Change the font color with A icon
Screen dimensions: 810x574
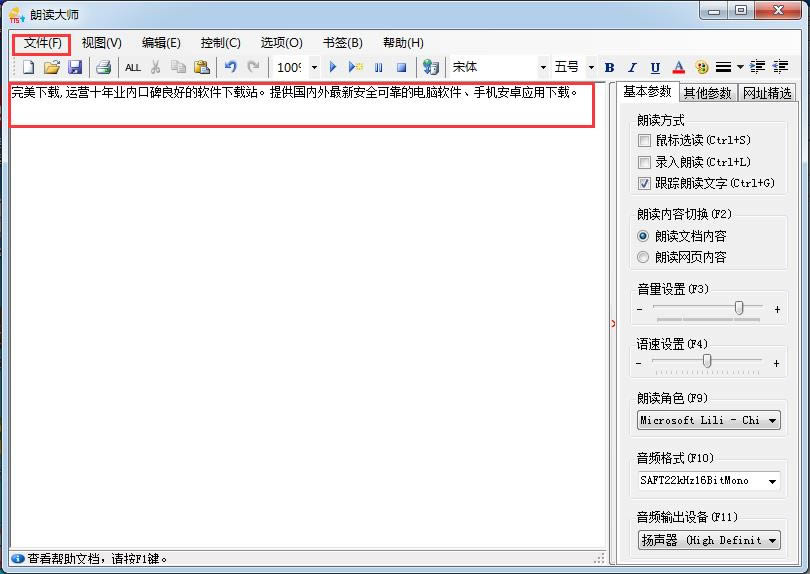[x=678, y=67]
